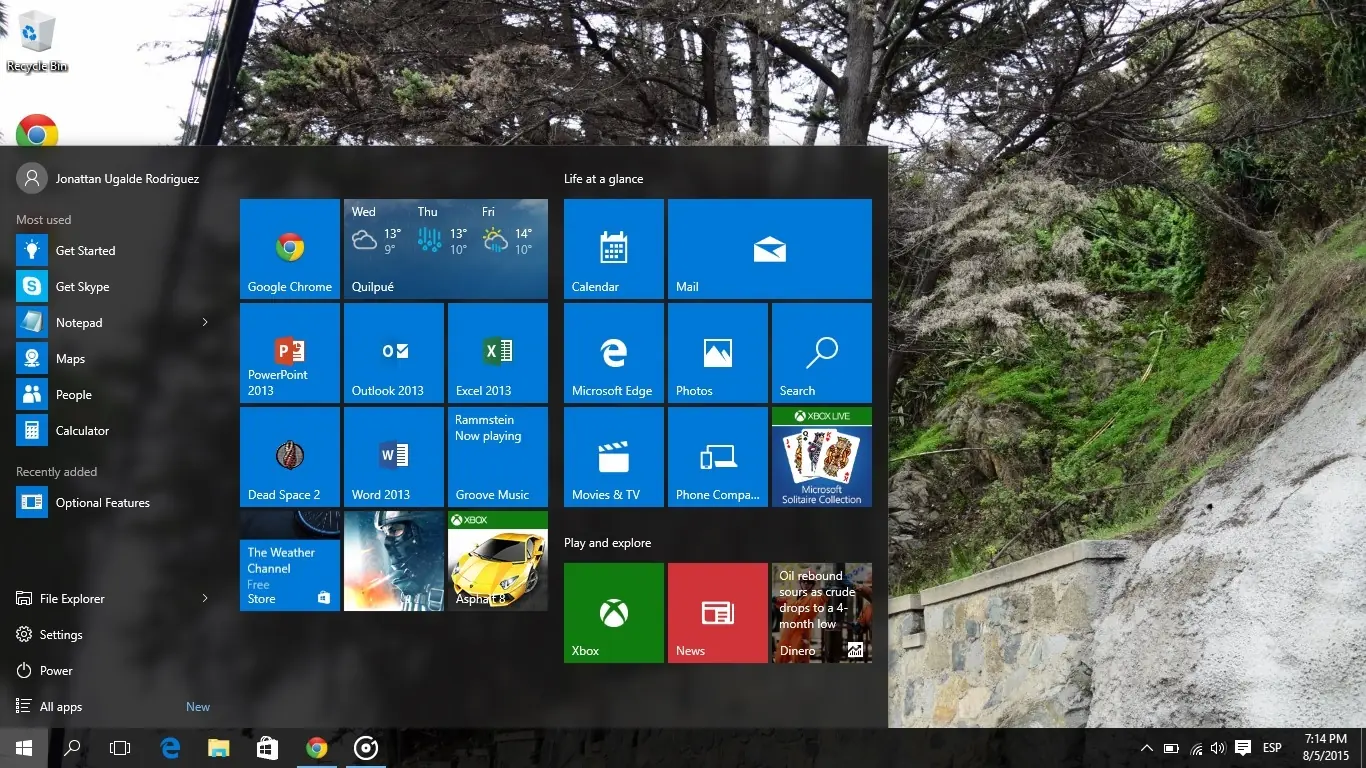Launch the Excel 2013 tile
The height and width of the screenshot is (768, 1366).
[497, 352]
